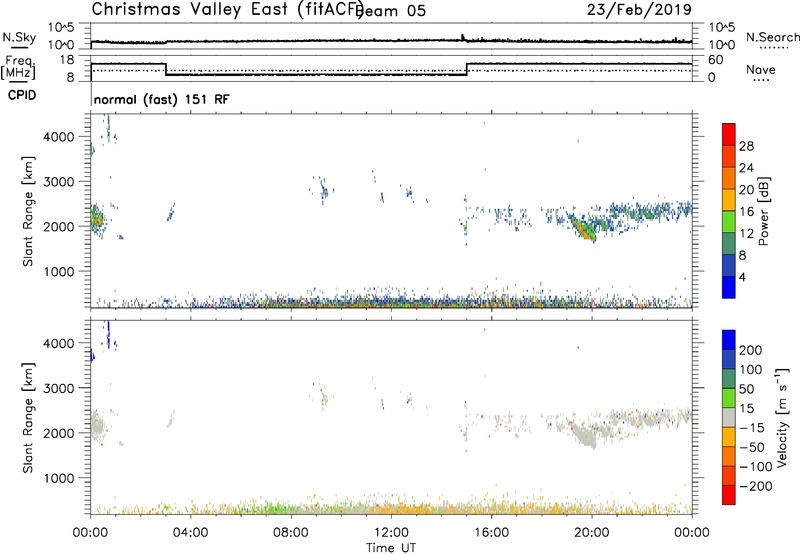Click the "1000" tick on the power panel
The height and width of the screenshot is (554, 800).
tap(59, 271)
